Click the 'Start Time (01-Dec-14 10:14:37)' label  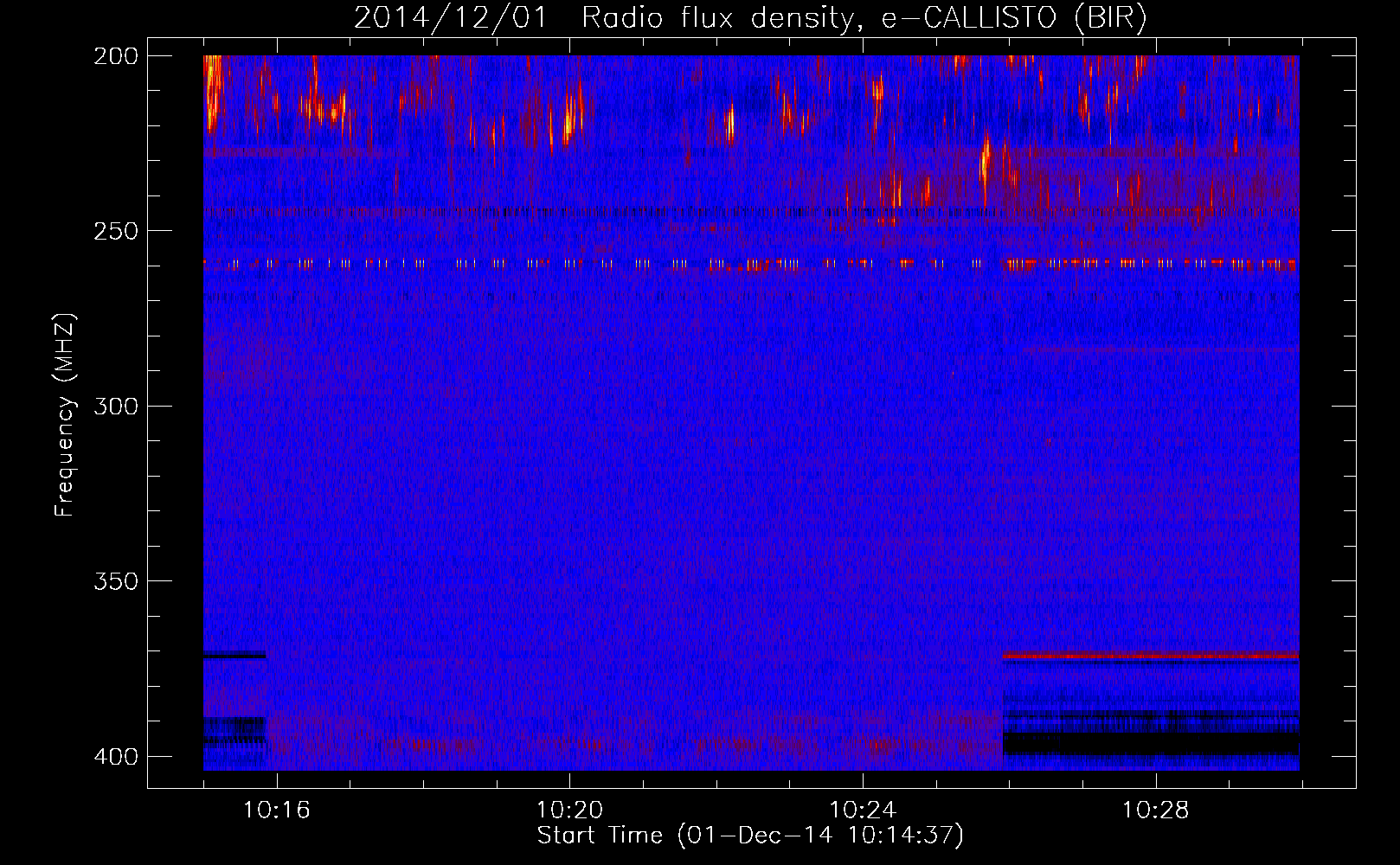pyautogui.click(x=750, y=836)
